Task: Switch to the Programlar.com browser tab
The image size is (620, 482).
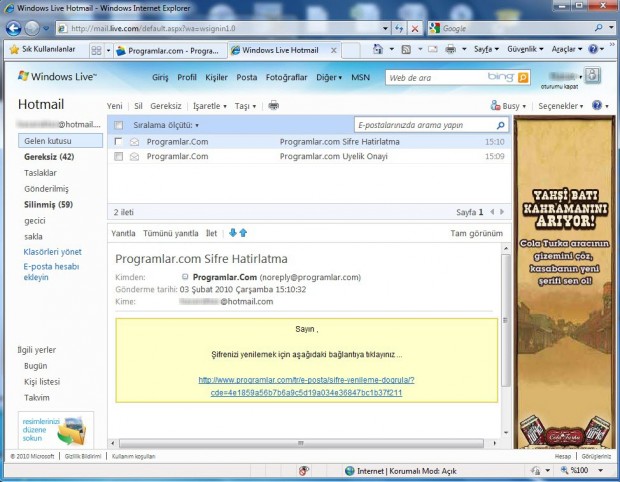Action: tap(170, 51)
